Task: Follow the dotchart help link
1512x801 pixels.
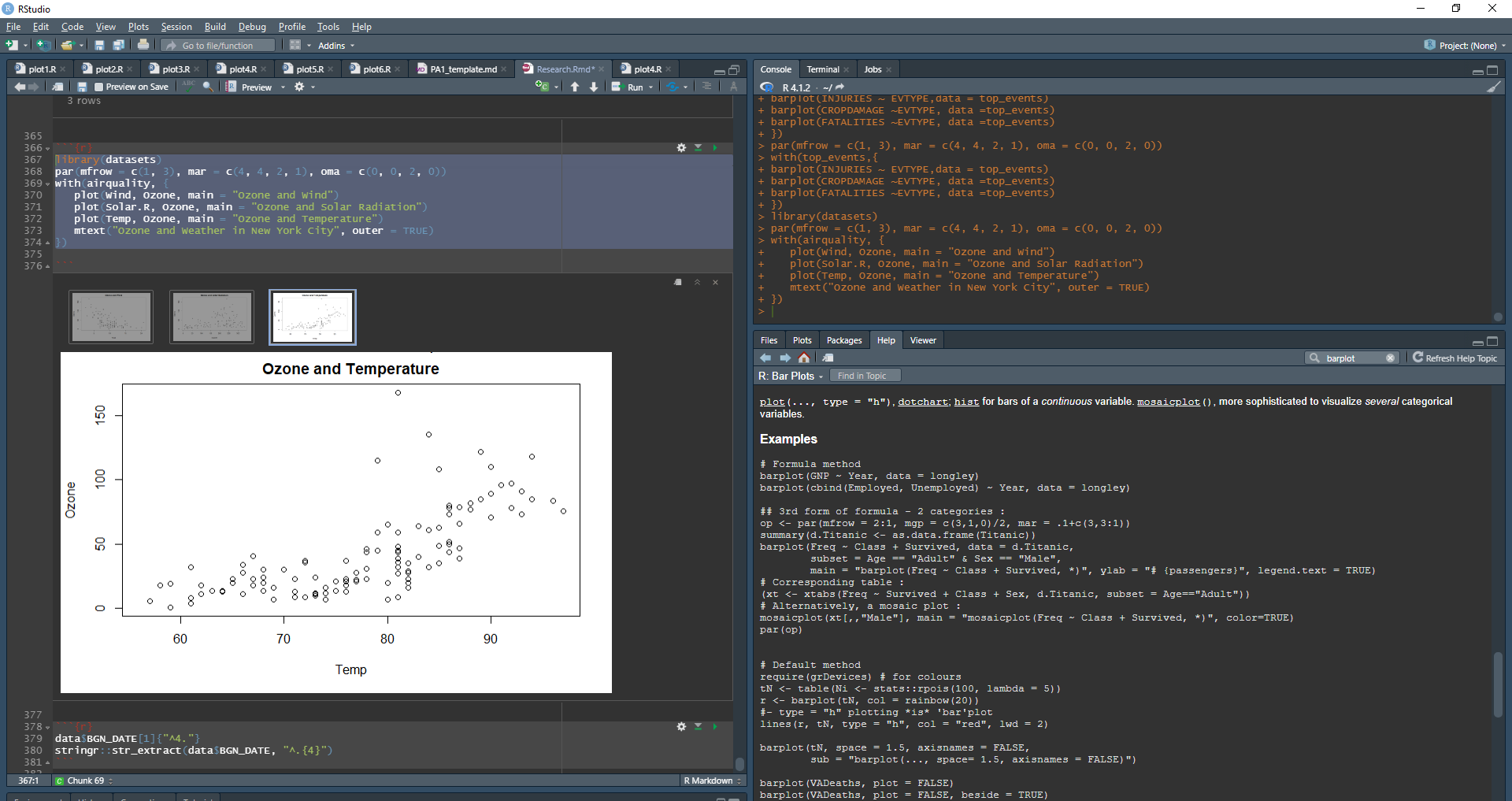Action: click(923, 402)
